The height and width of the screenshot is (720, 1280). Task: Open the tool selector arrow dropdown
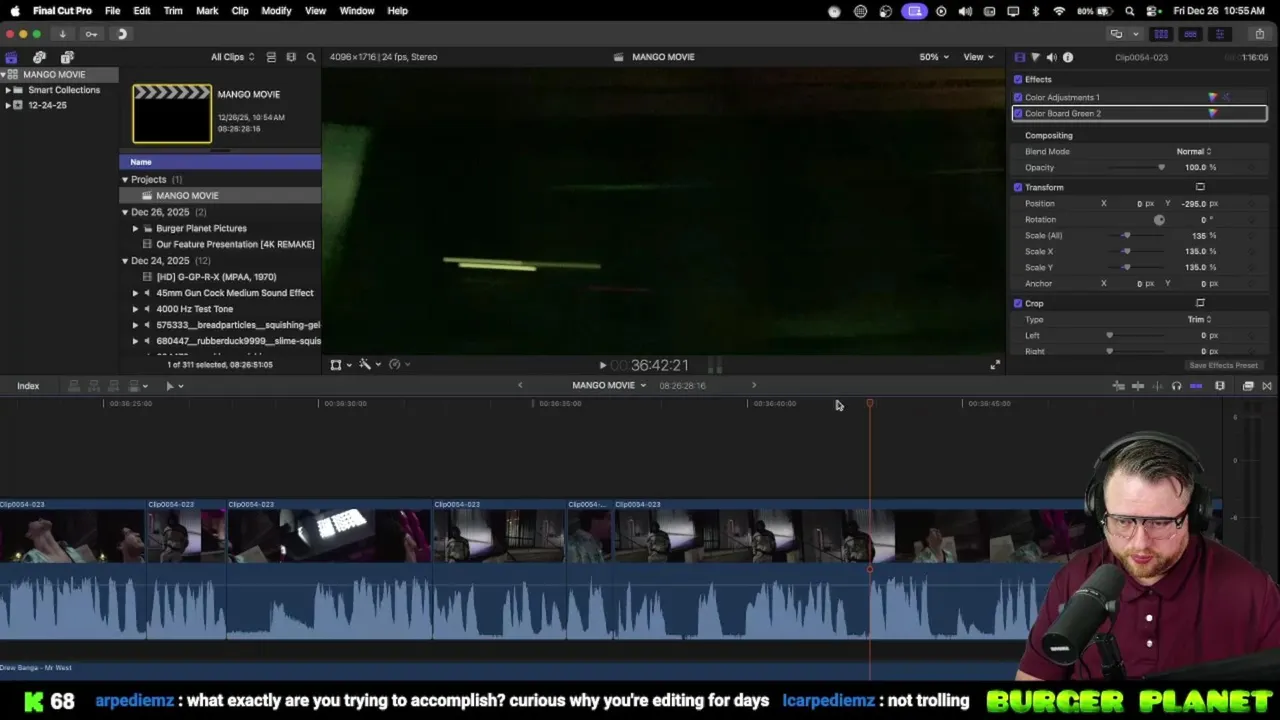pos(174,386)
